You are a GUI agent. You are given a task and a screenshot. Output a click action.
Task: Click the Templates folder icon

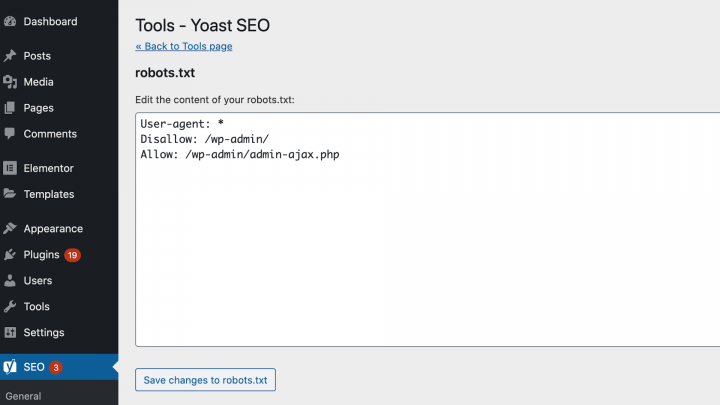click(x=10, y=194)
